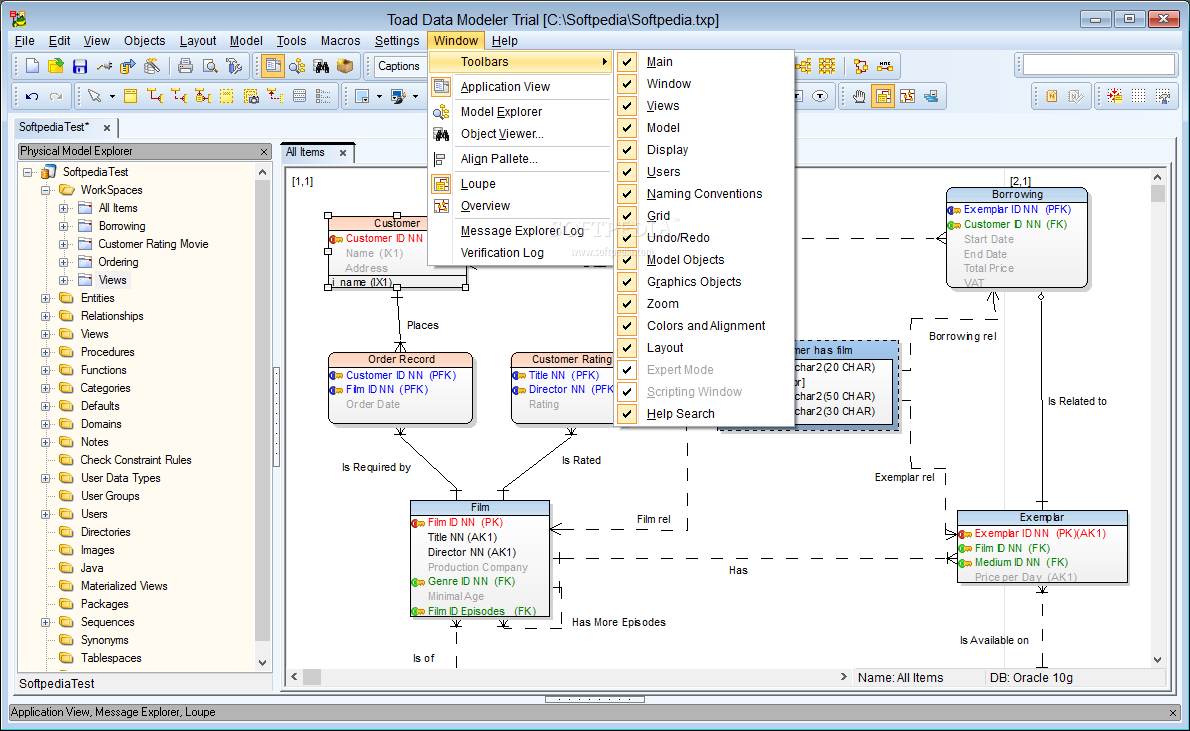Expand the Entities tree node
Screen dimensions: 1190x731
click(x=46, y=298)
